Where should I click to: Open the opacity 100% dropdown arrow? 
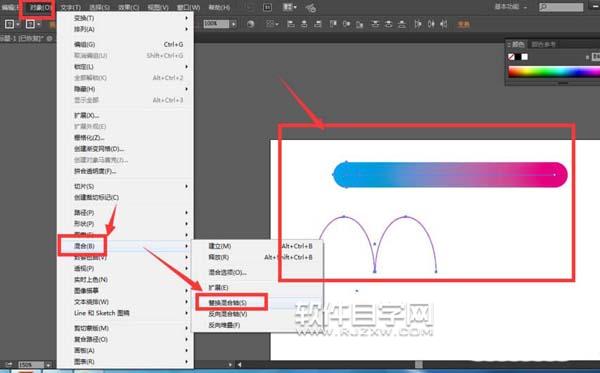[233, 24]
